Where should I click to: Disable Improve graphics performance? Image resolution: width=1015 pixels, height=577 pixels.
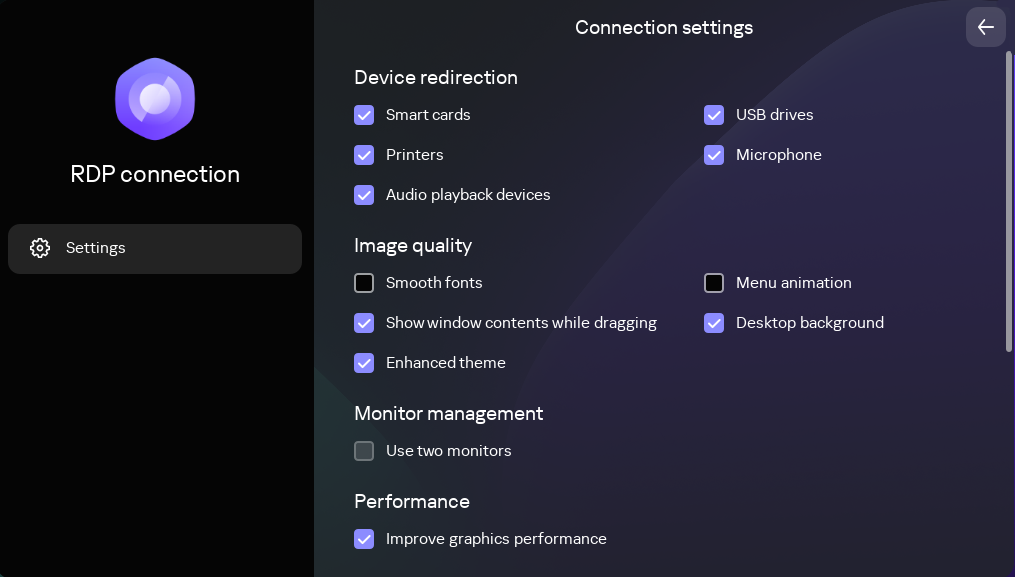364,539
